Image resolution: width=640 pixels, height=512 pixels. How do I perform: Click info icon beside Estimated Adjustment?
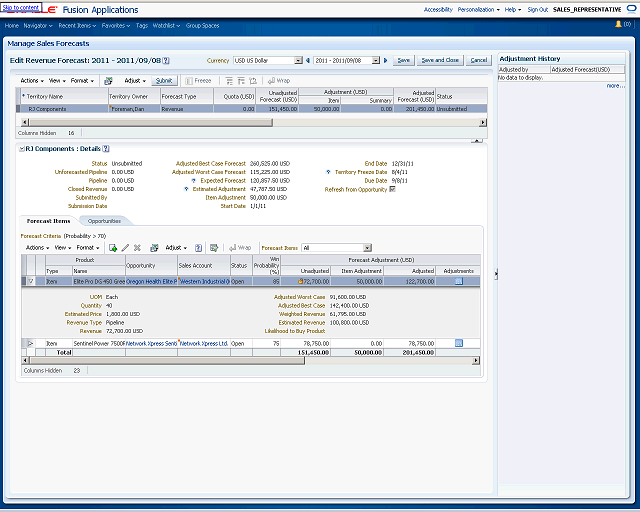(x=186, y=189)
